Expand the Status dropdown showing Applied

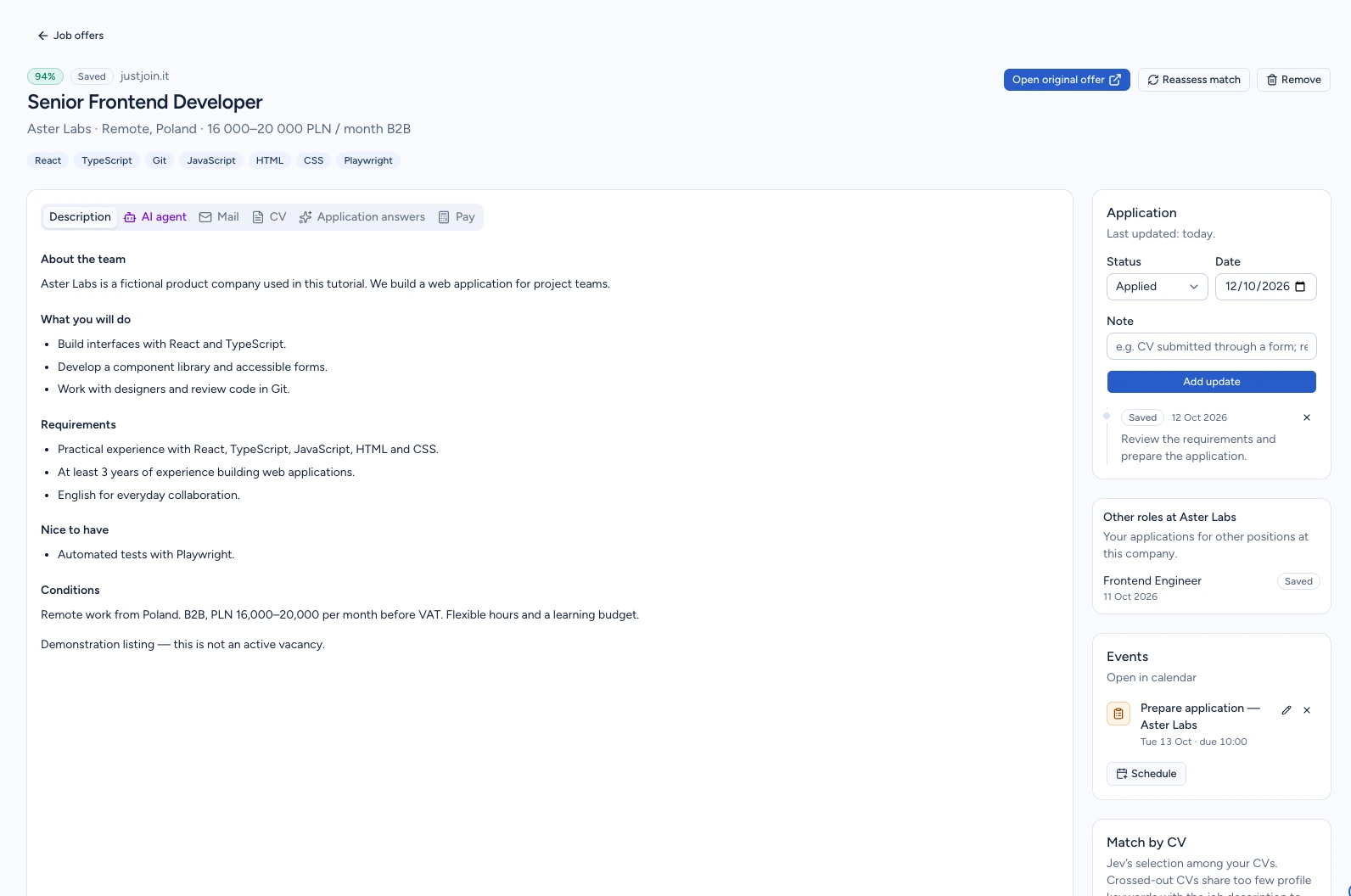point(1158,287)
